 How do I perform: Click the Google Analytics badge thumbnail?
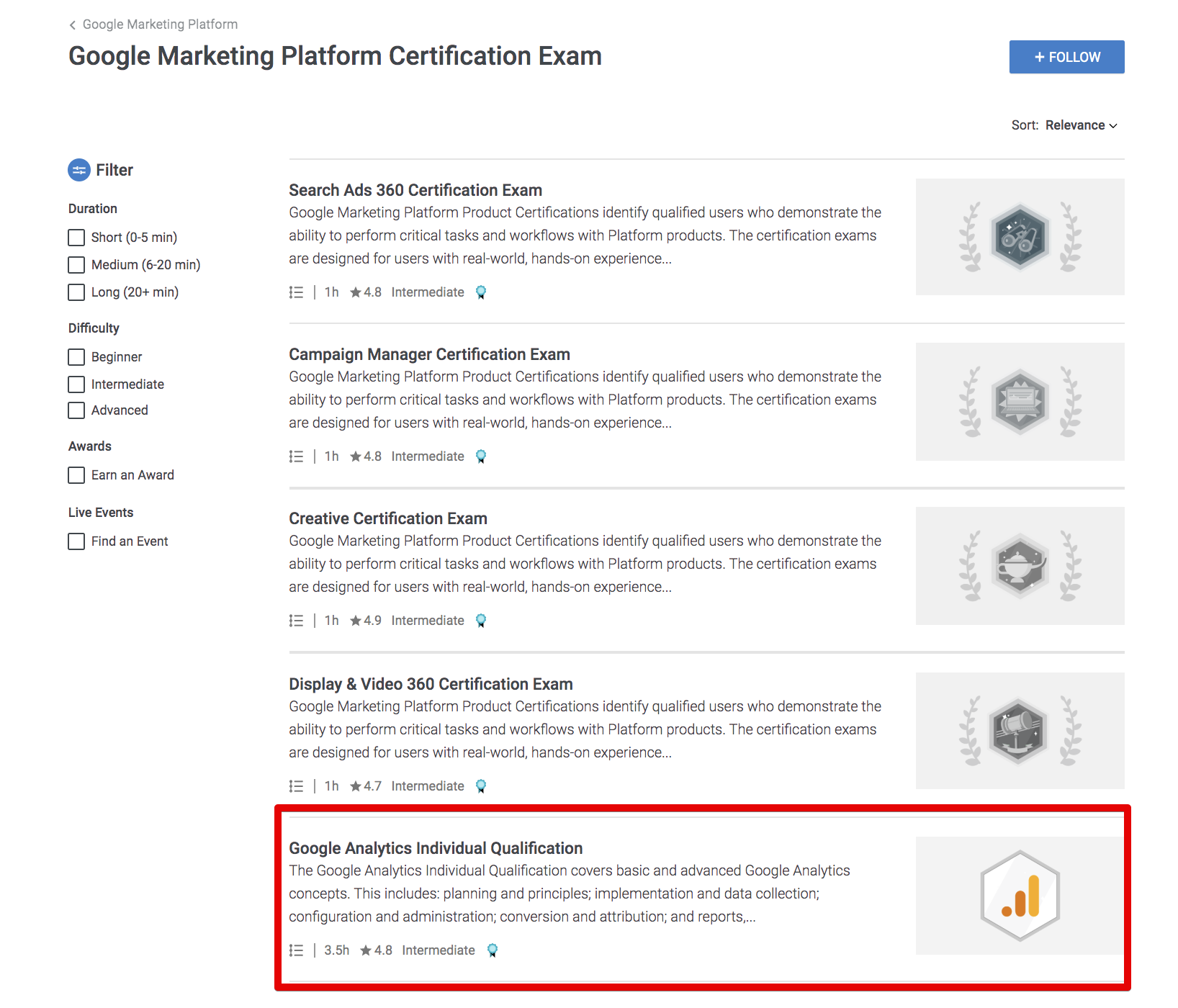click(1019, 895)
